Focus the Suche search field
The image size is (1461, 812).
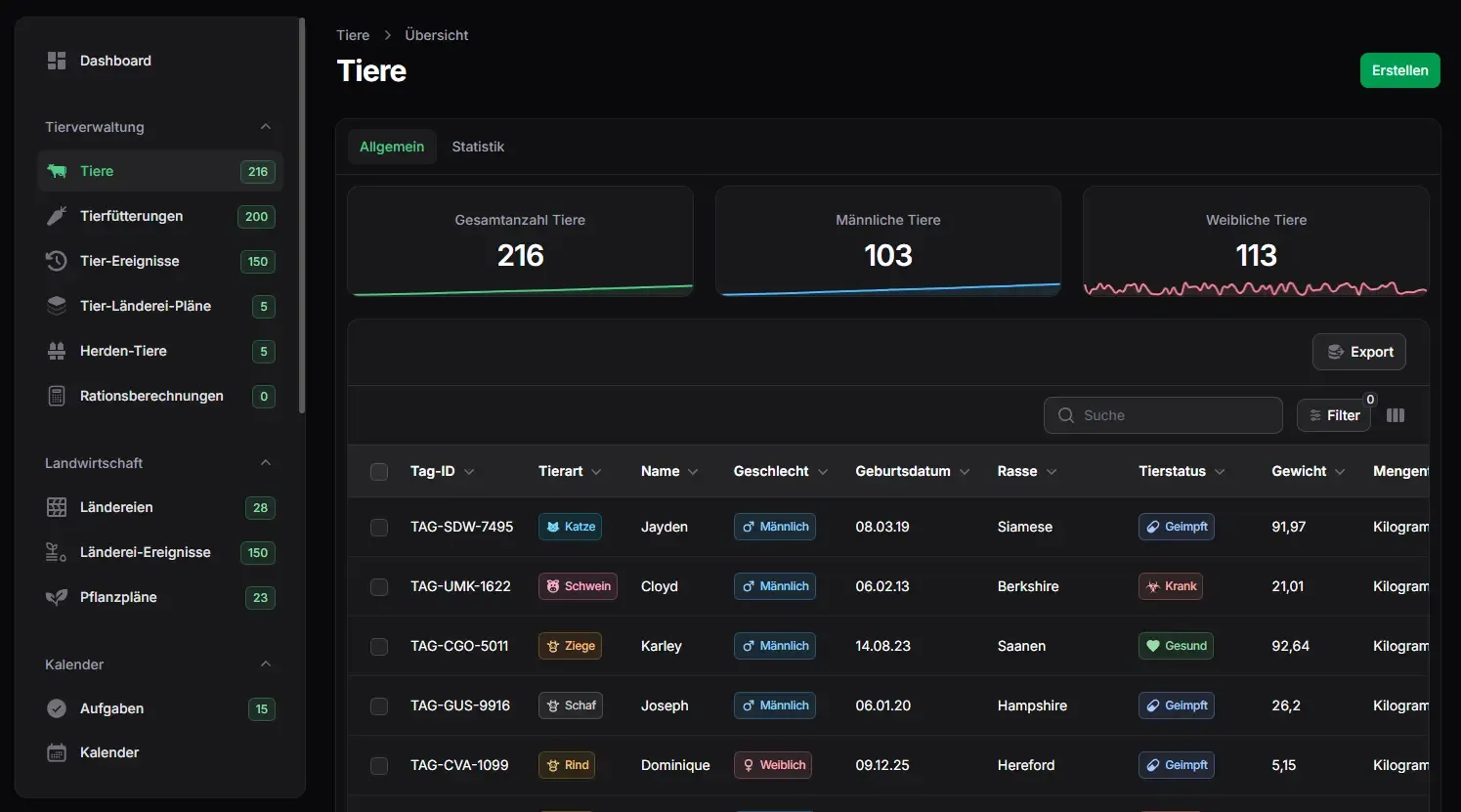point(1173,415)
